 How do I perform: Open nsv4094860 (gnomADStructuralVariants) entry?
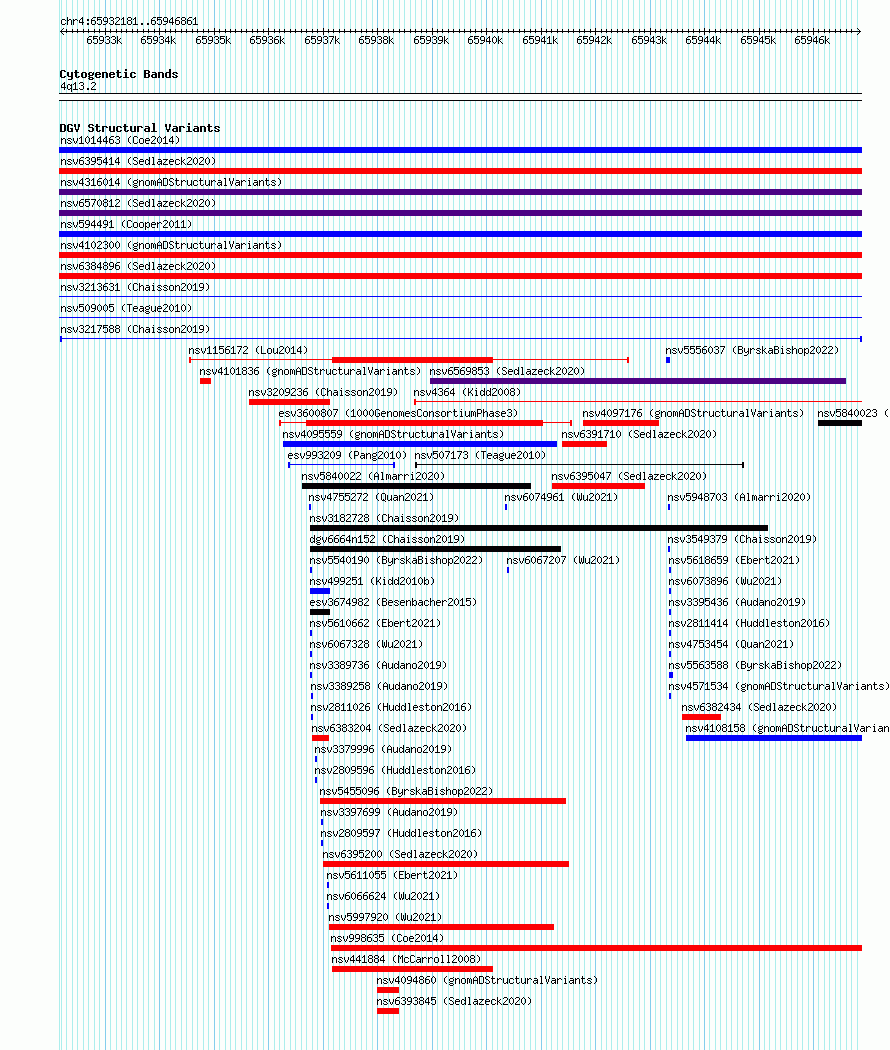(x=487, y=980)
